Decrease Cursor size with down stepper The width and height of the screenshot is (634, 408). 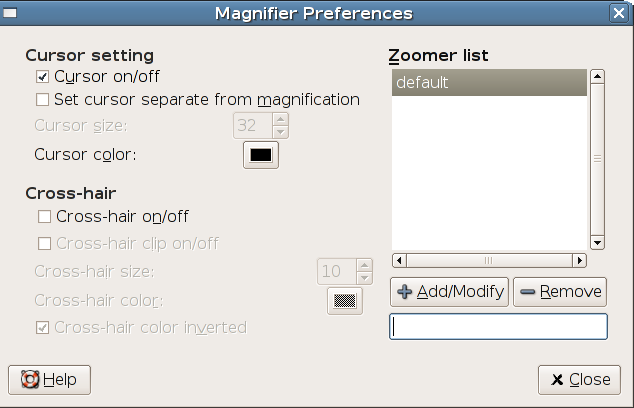coord(280,131)
